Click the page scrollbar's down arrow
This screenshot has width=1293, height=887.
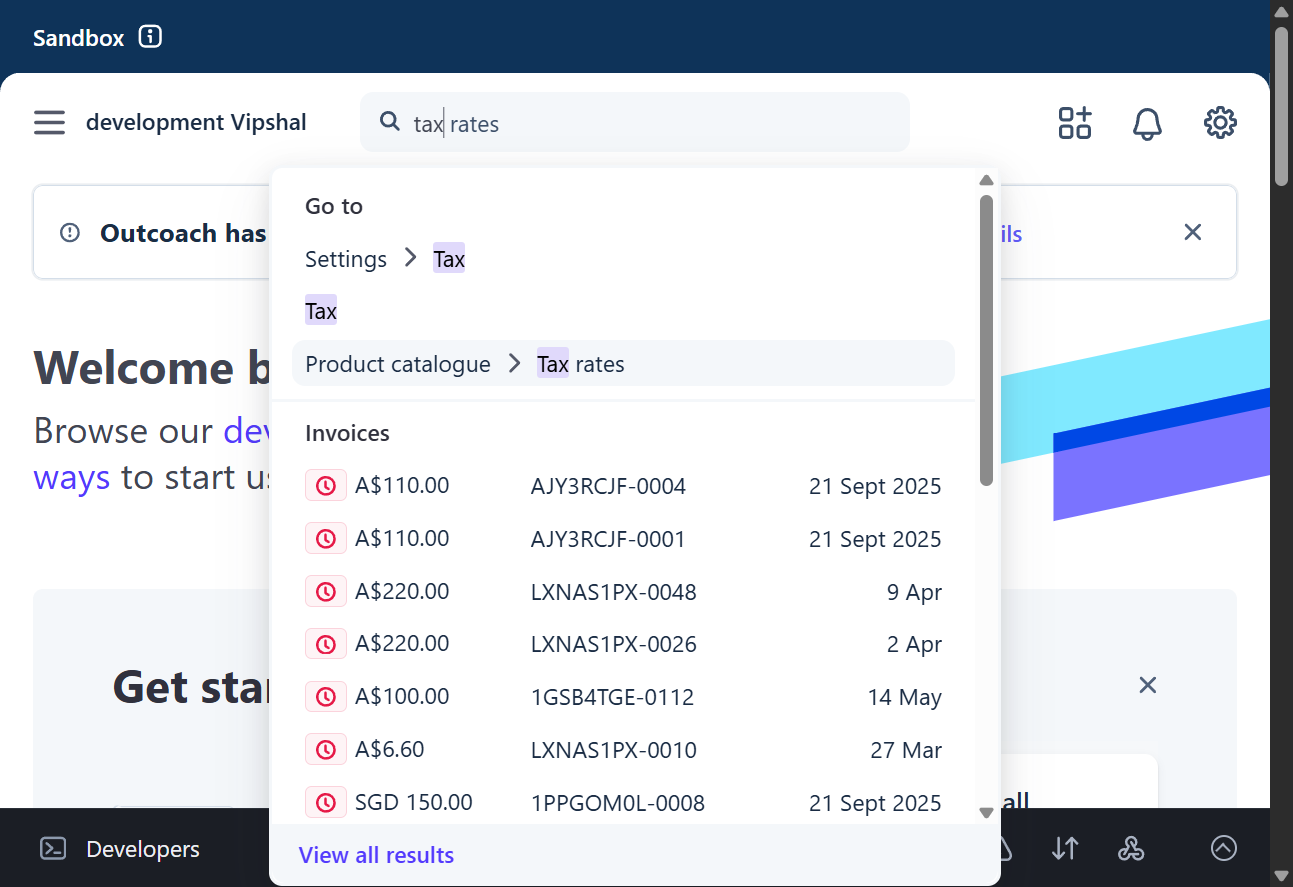(x=1281, y=876)
